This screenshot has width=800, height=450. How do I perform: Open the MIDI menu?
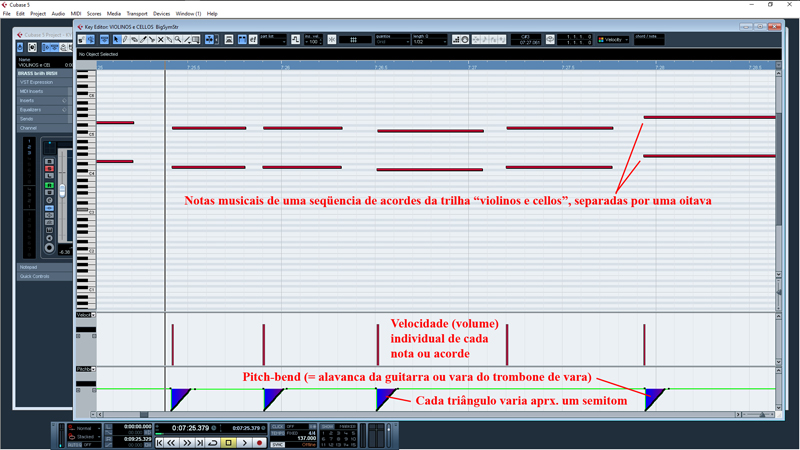click(76, 14)
